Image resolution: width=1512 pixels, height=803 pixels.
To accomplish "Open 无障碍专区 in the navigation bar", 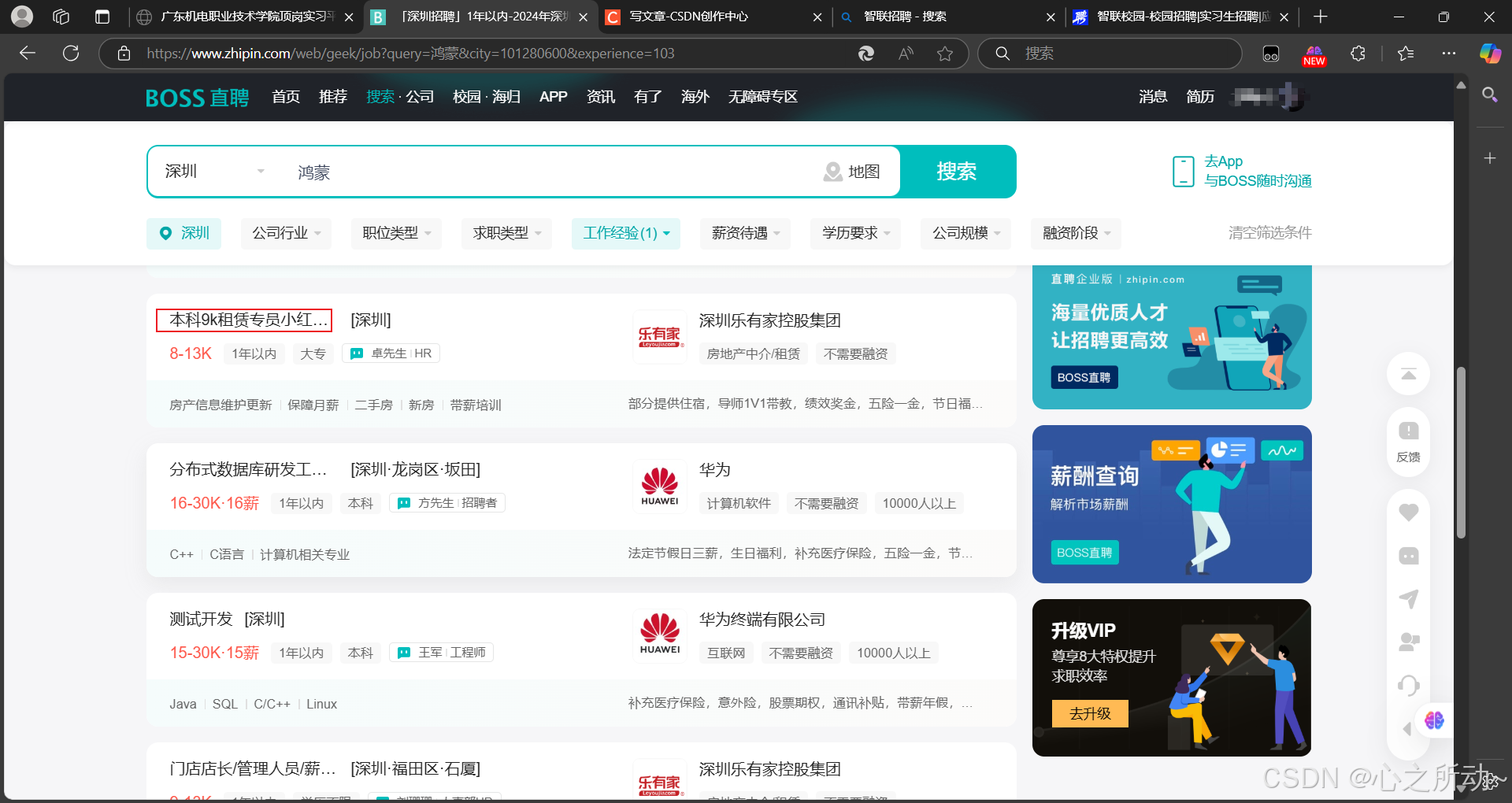I will (763, 97).
